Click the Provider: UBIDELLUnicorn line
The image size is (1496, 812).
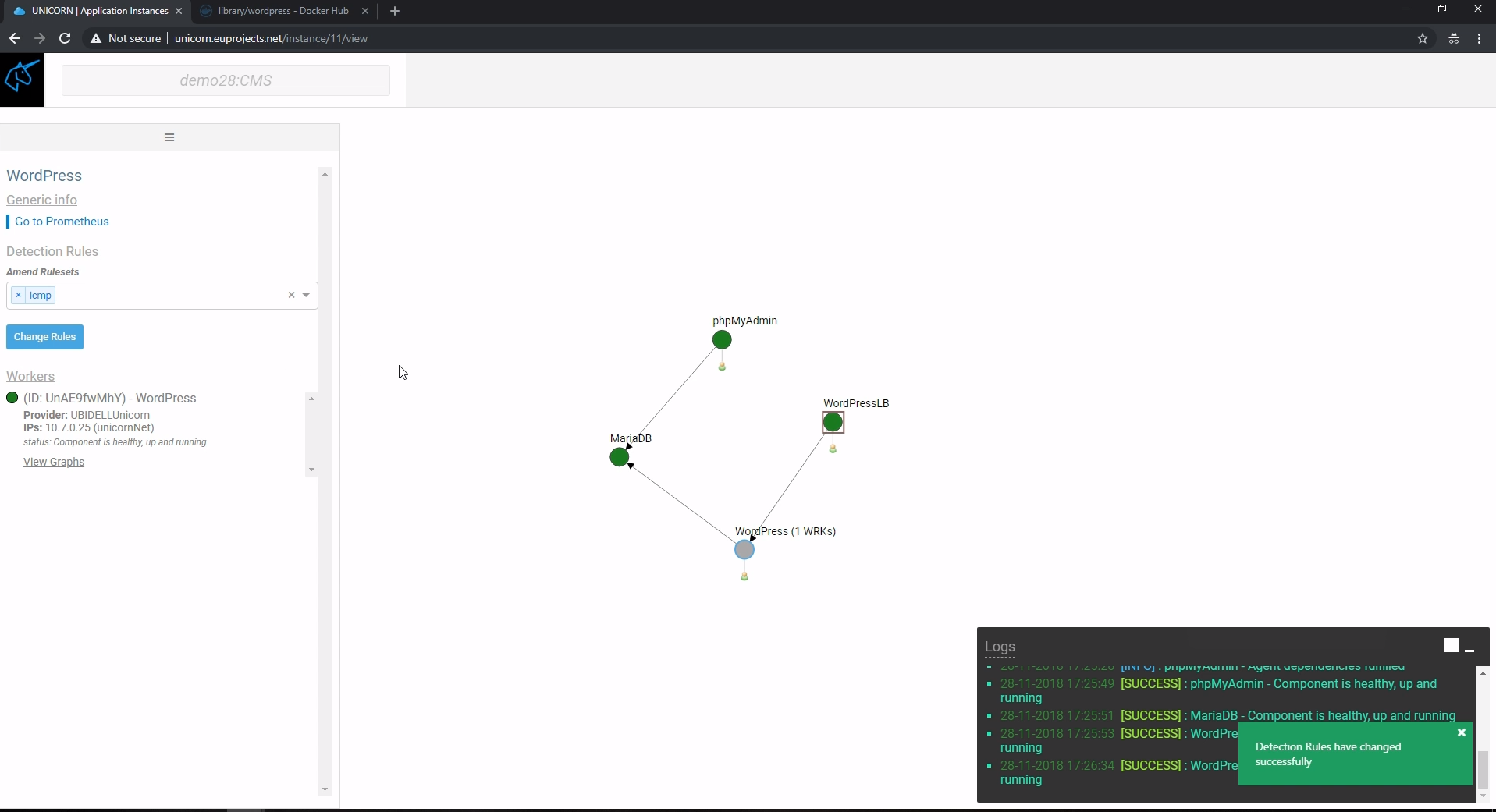(87, 415)
